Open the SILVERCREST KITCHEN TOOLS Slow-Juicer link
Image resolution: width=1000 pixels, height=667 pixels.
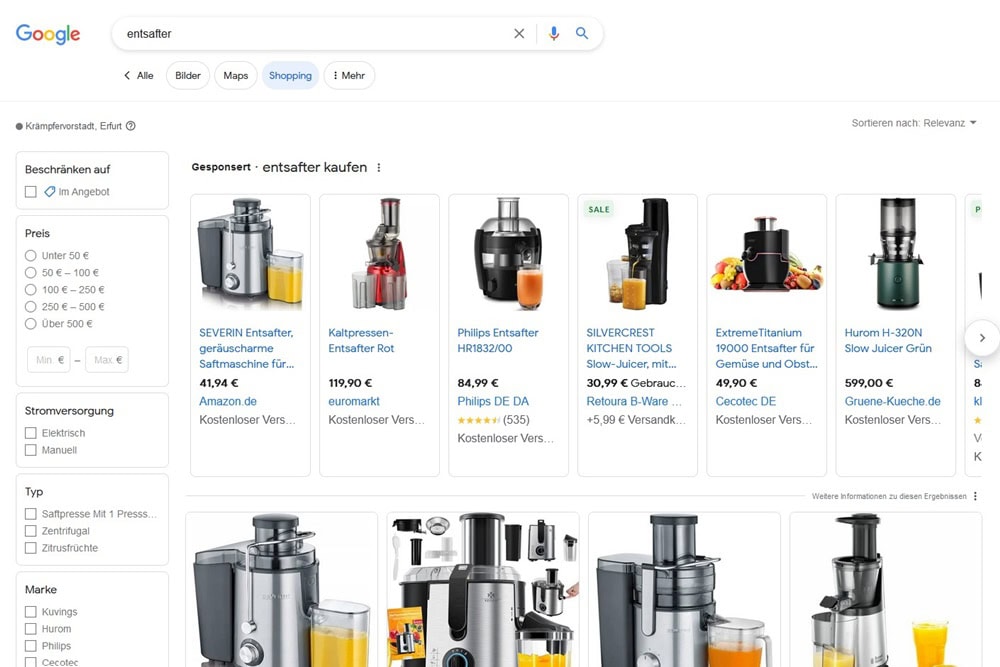(x=631, y=348)
